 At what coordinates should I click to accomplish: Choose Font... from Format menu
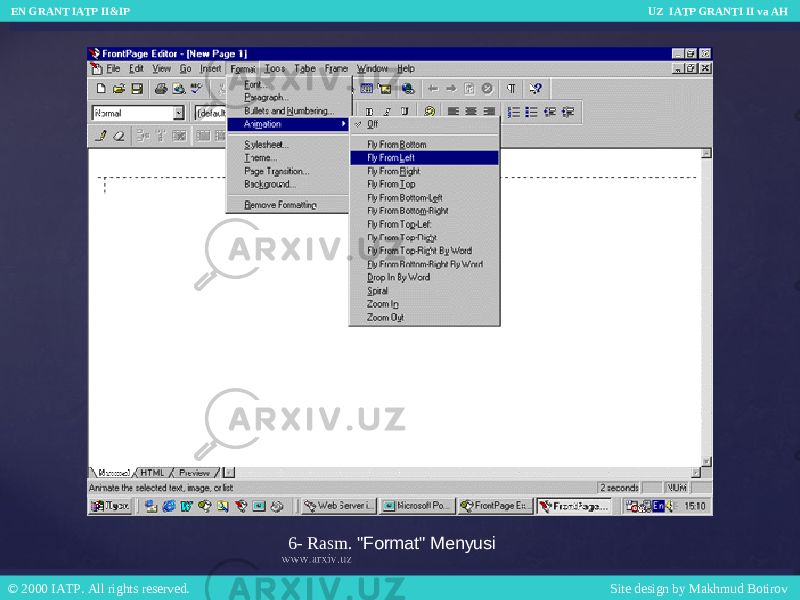tap(289, 85)
